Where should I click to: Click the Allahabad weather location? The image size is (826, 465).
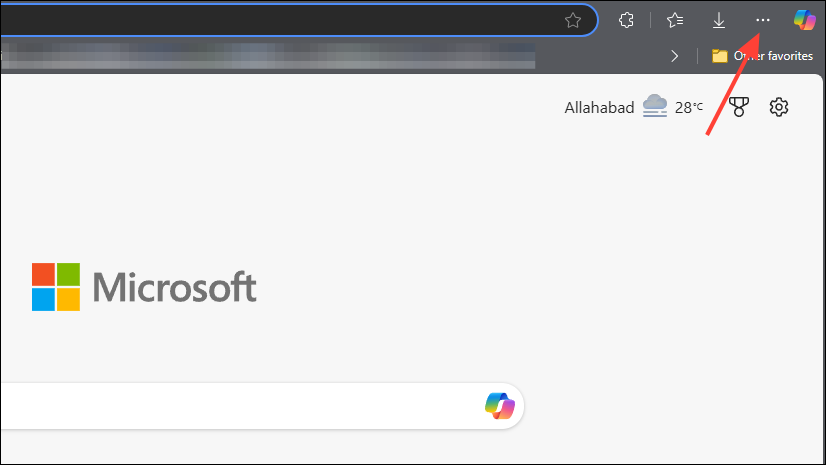pyautogui.click(x=599, y=108)
